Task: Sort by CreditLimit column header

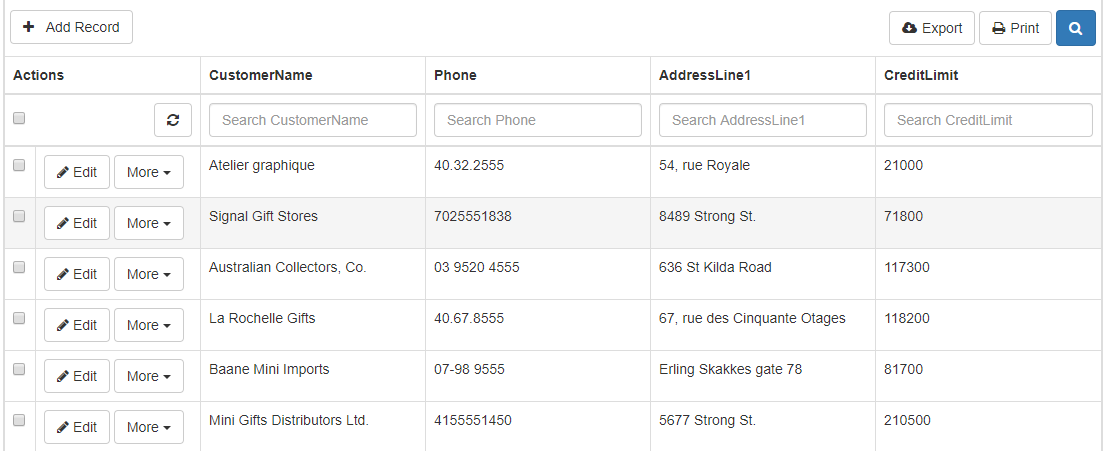Action: (x=921, y=75)
